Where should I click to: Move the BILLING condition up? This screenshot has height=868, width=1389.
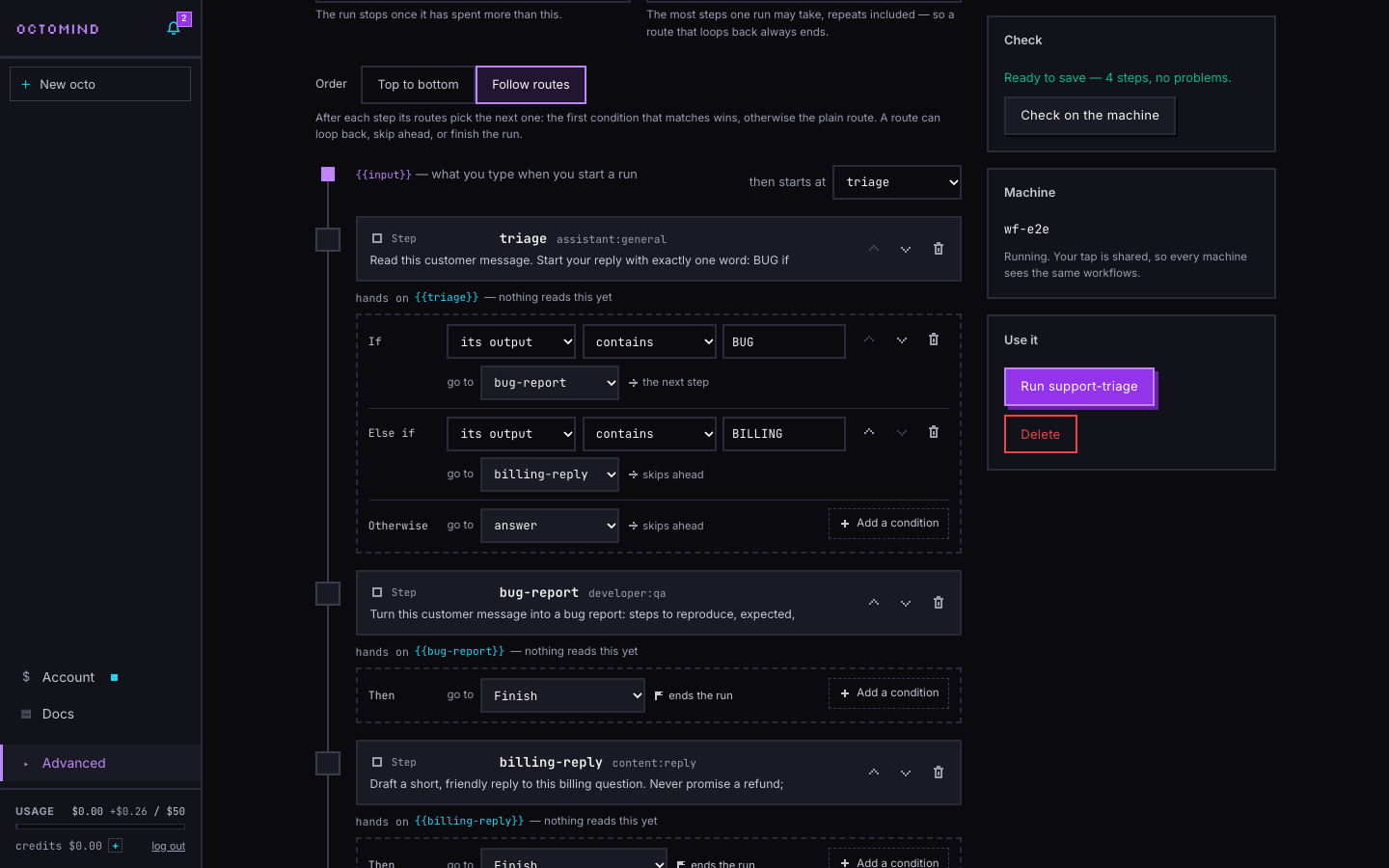point(869,432)
